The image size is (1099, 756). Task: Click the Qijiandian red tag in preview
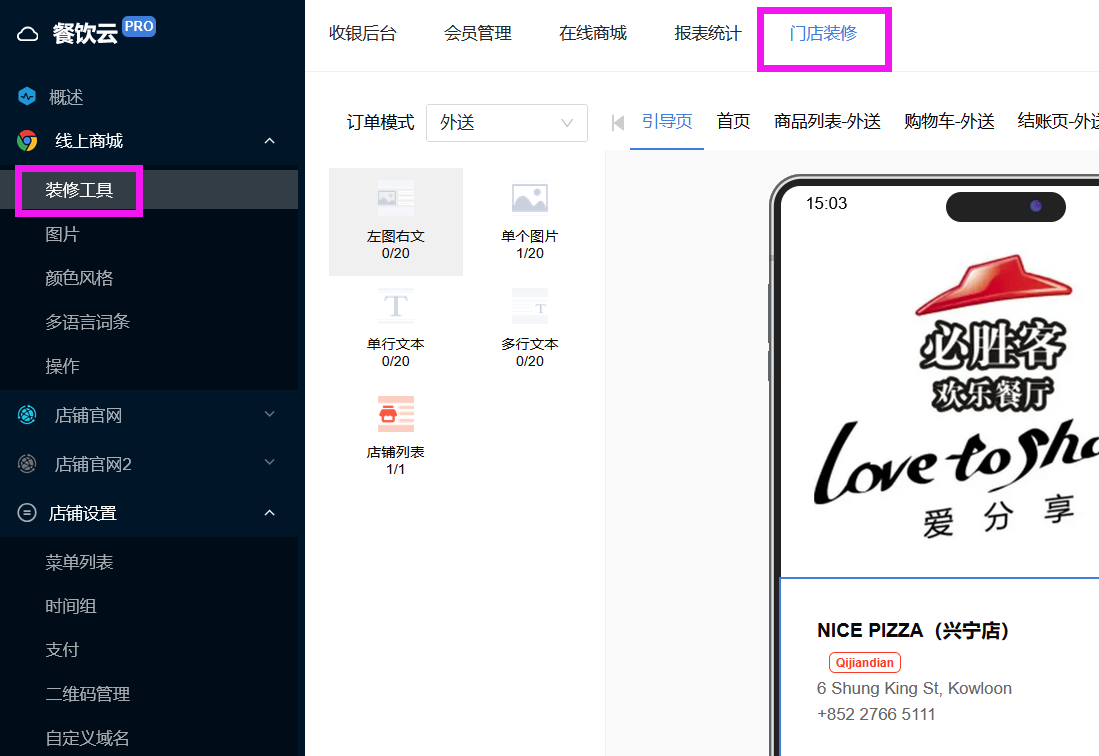click(864, 662)
